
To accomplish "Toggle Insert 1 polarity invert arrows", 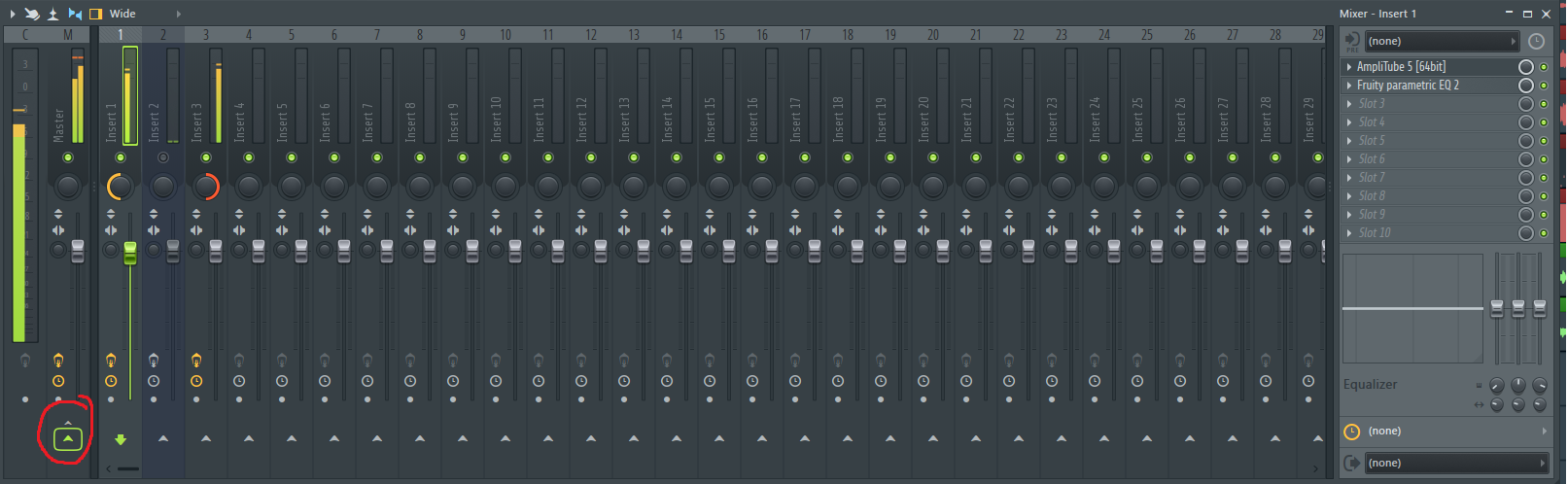I will pos(111,214).
